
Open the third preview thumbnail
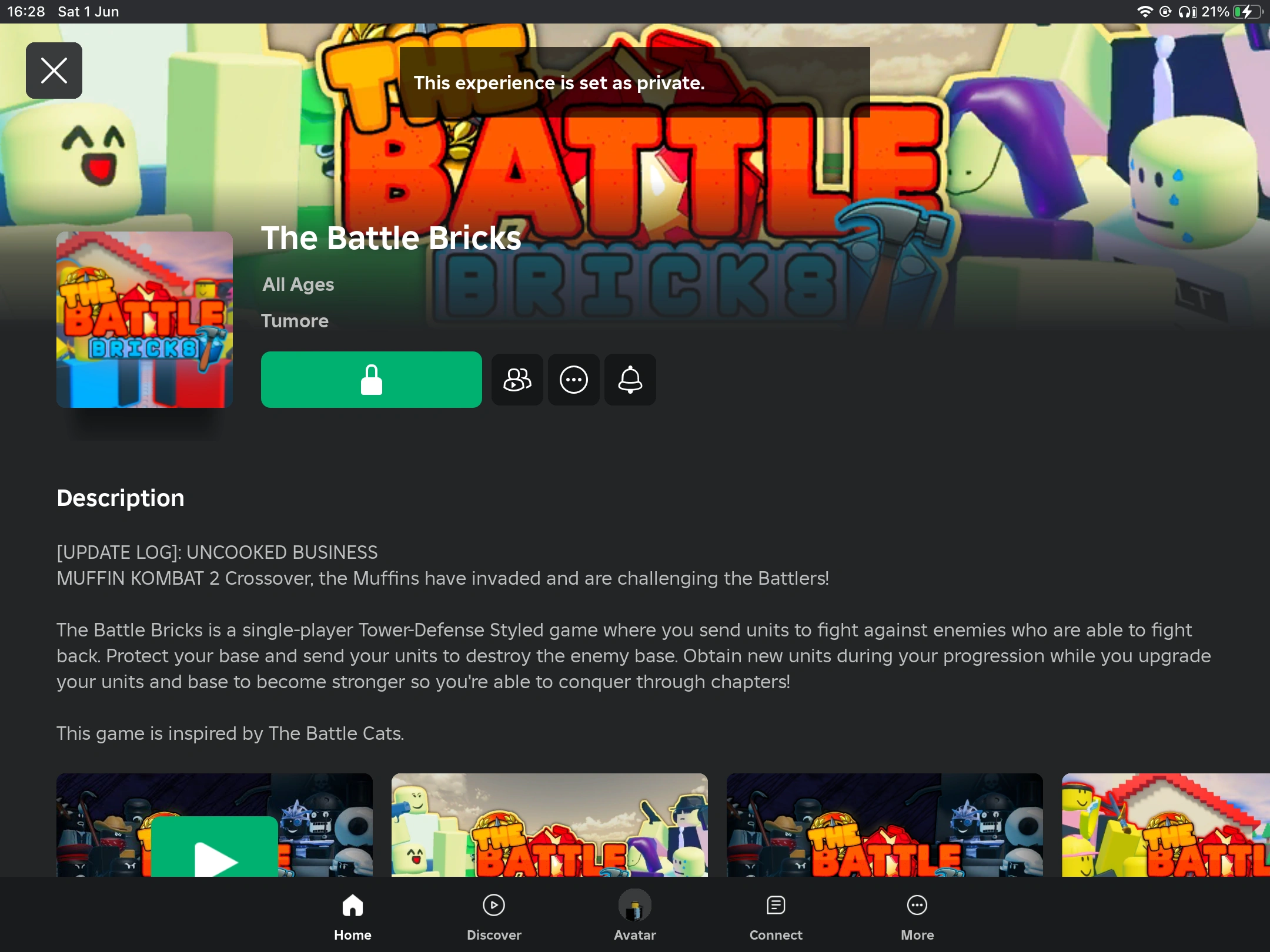click(884, 826)
